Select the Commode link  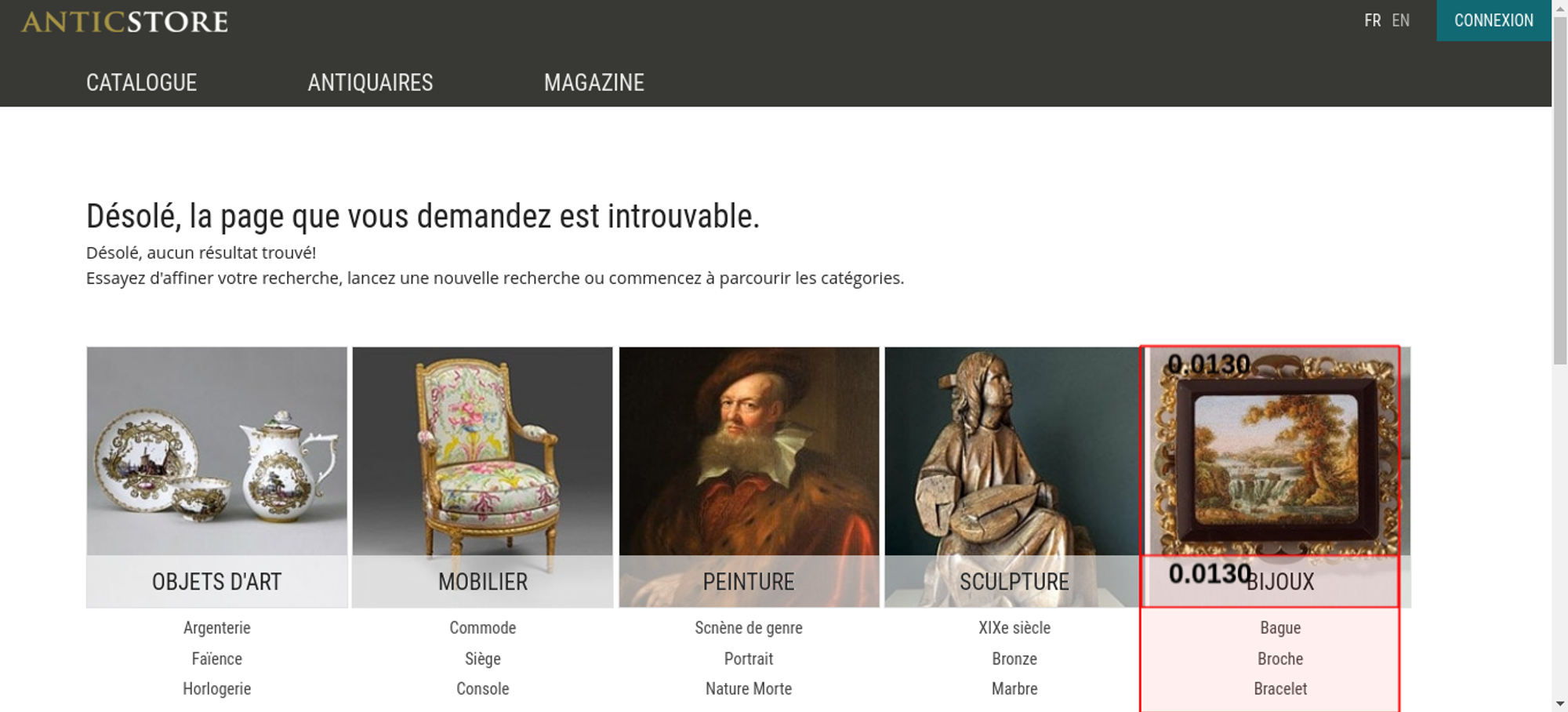click(483, 628)
